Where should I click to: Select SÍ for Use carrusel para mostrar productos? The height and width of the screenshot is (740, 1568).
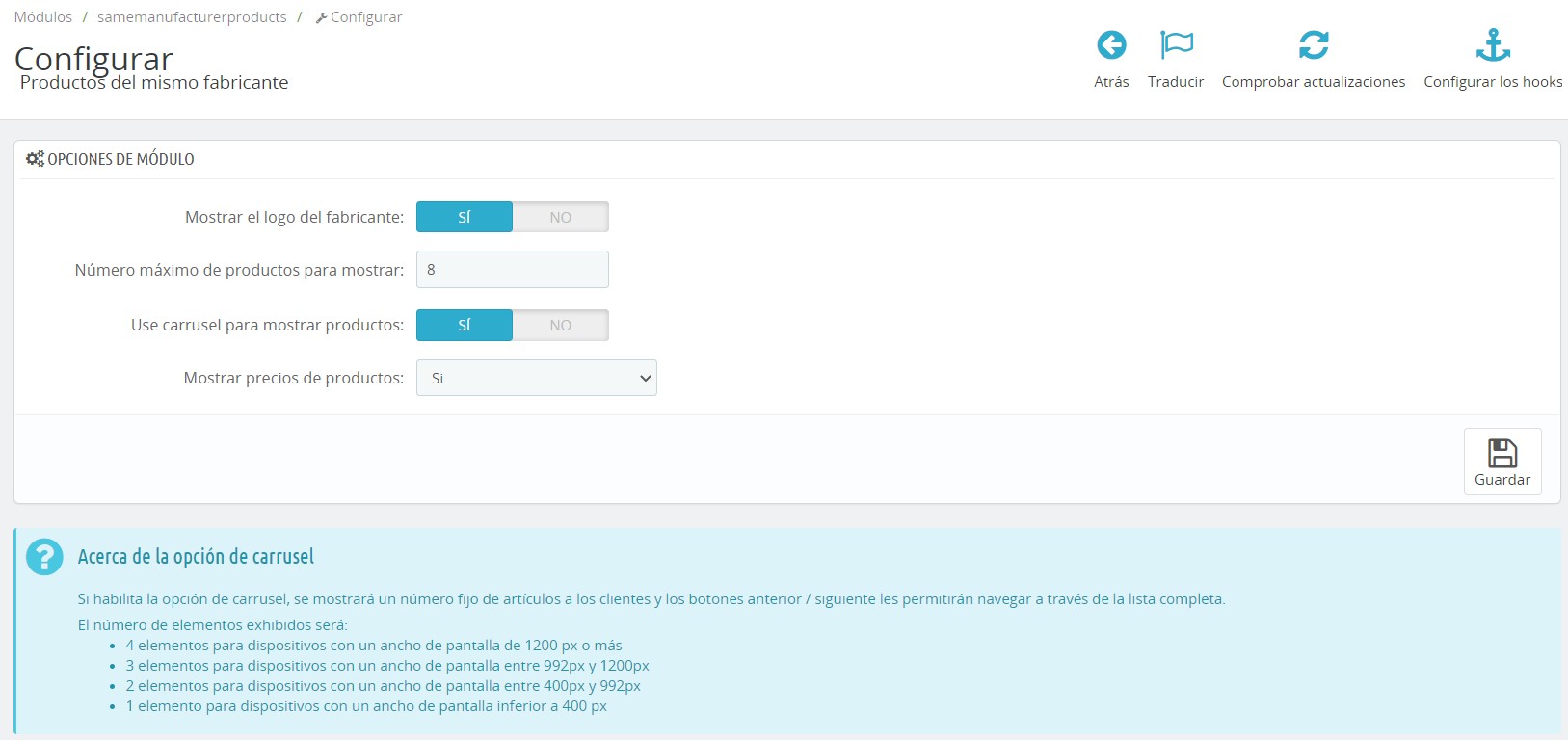pyautogui.click(x=465, y=325)
